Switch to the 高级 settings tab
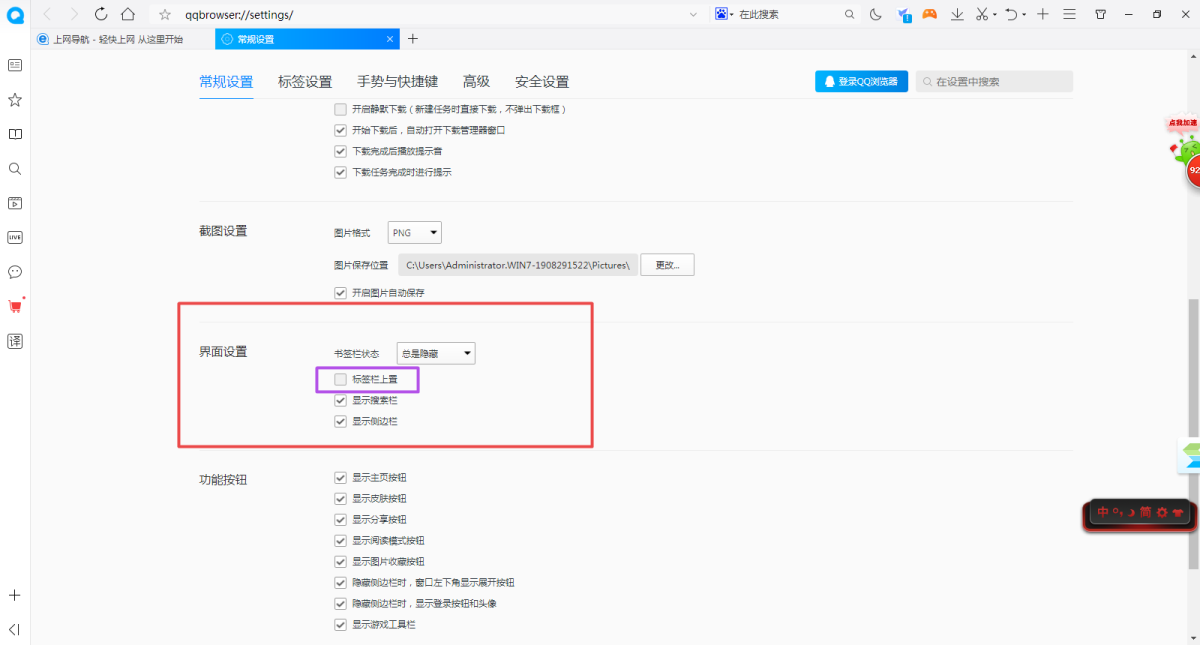Screen dimensions: 1200x645 [476, 82]
